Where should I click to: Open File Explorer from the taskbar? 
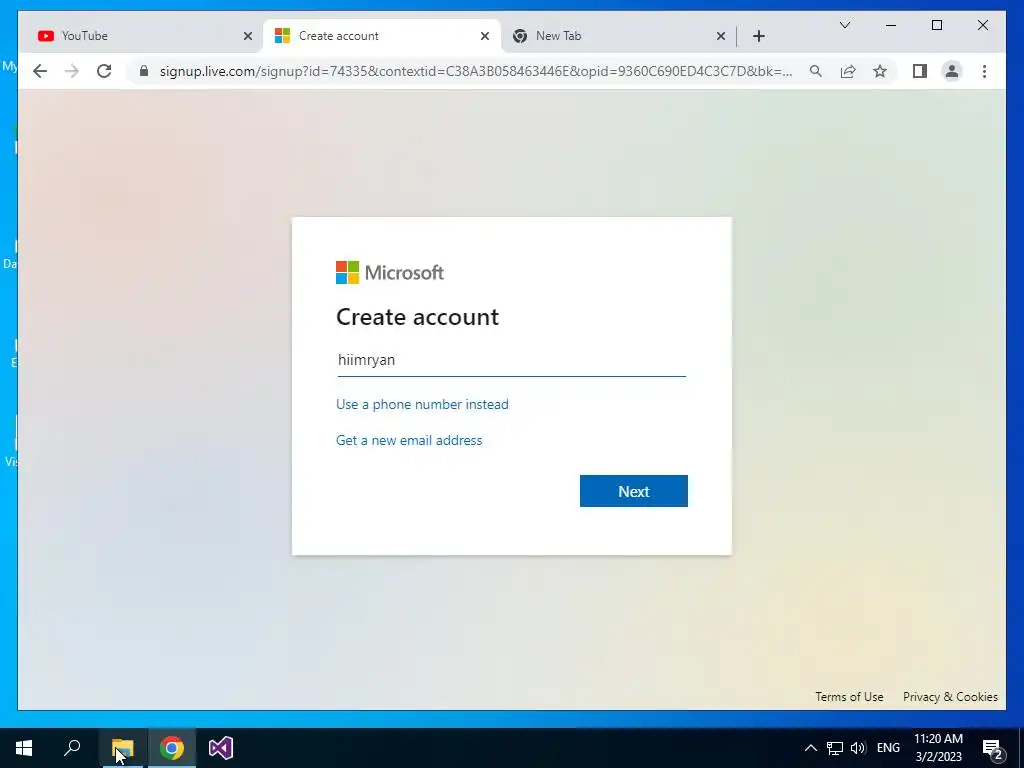pos(122,748)
